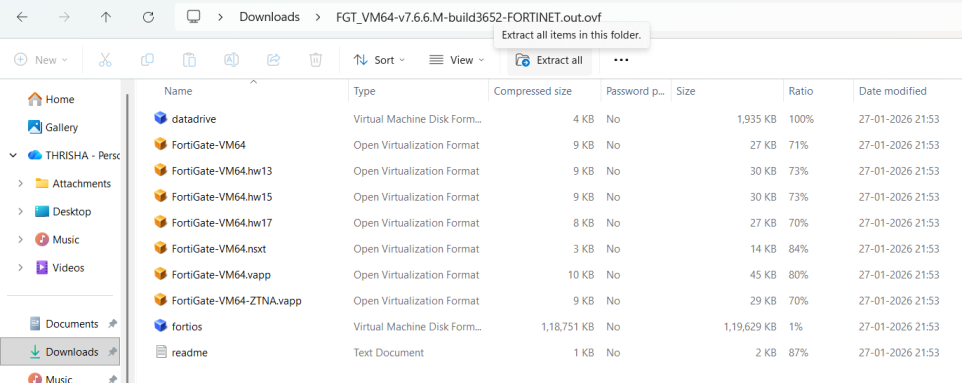
Task: Click the readme text document icon
Action: click(x=161, y=352)
